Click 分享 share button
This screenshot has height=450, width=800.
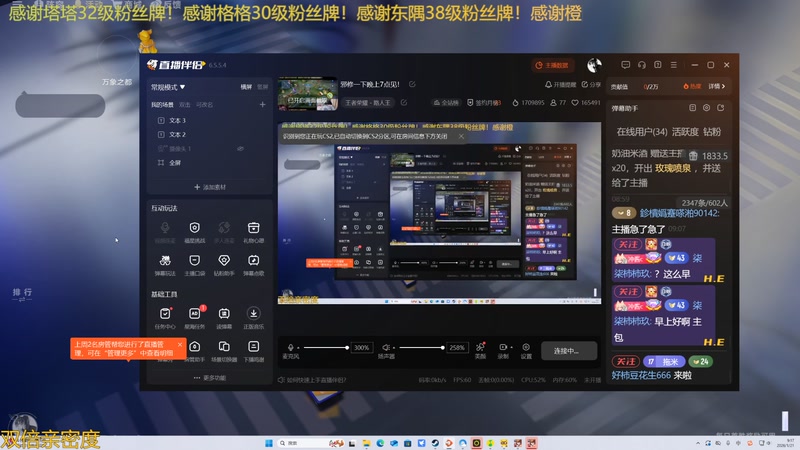pos(591,85)
